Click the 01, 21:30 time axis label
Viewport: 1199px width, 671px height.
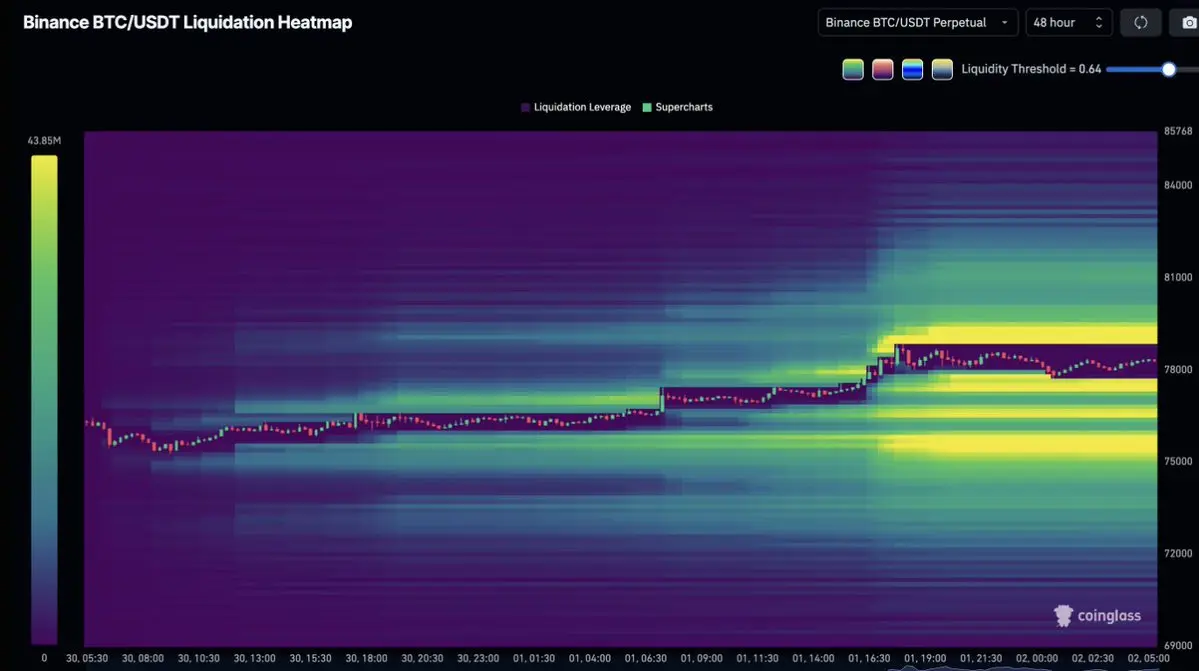pos(980,658)
